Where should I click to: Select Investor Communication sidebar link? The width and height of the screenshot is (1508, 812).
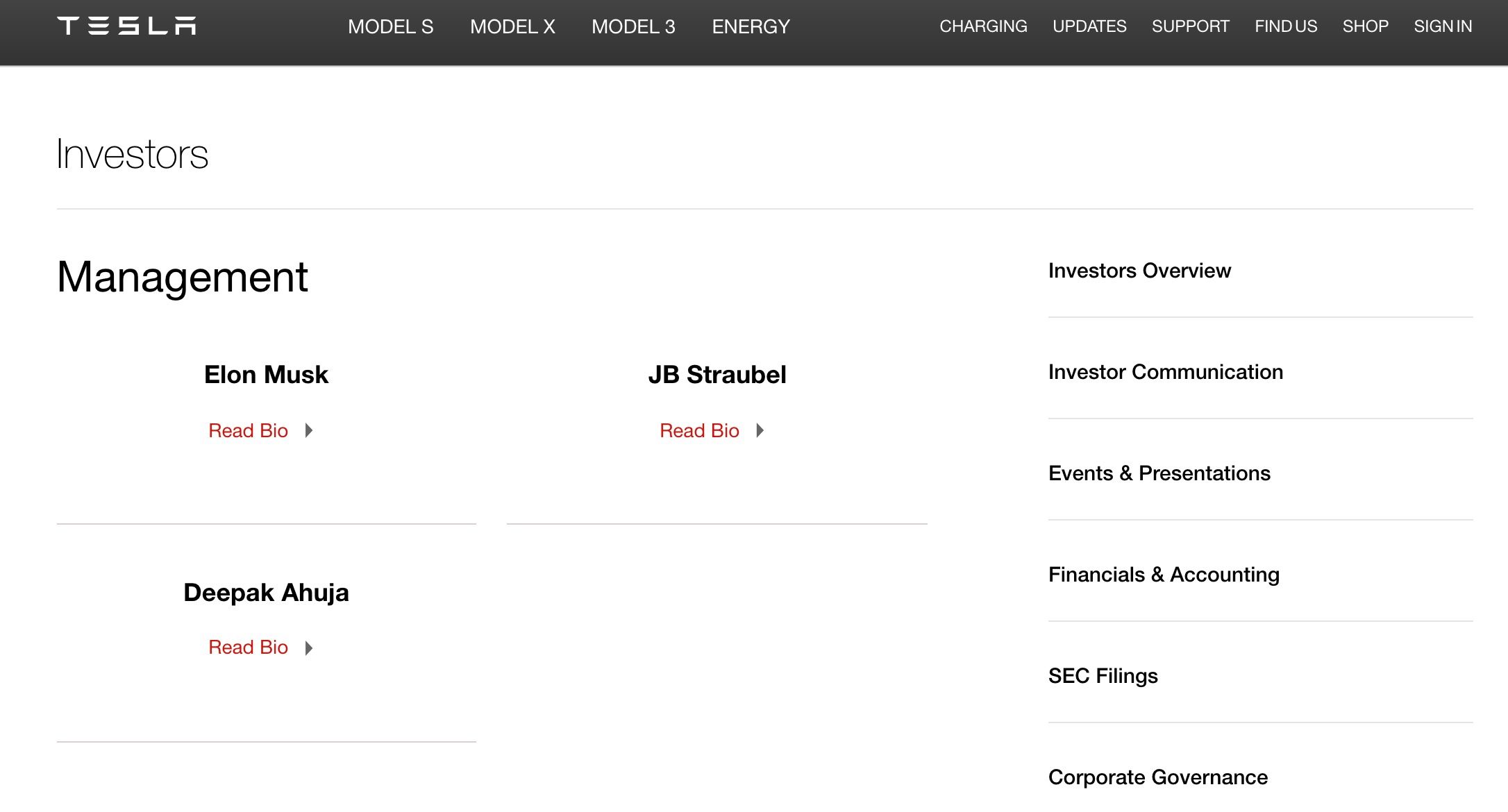(x=1165, y=372)
